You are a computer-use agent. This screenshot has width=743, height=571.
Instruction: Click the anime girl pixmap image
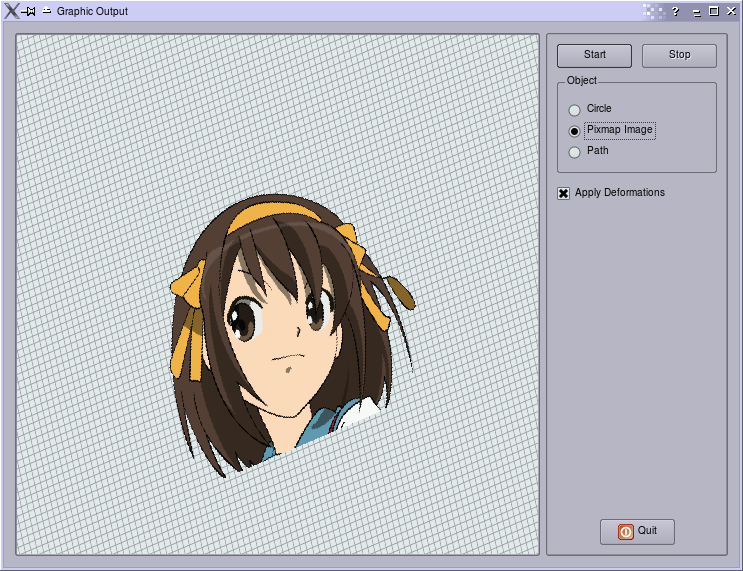pos(291,334)
